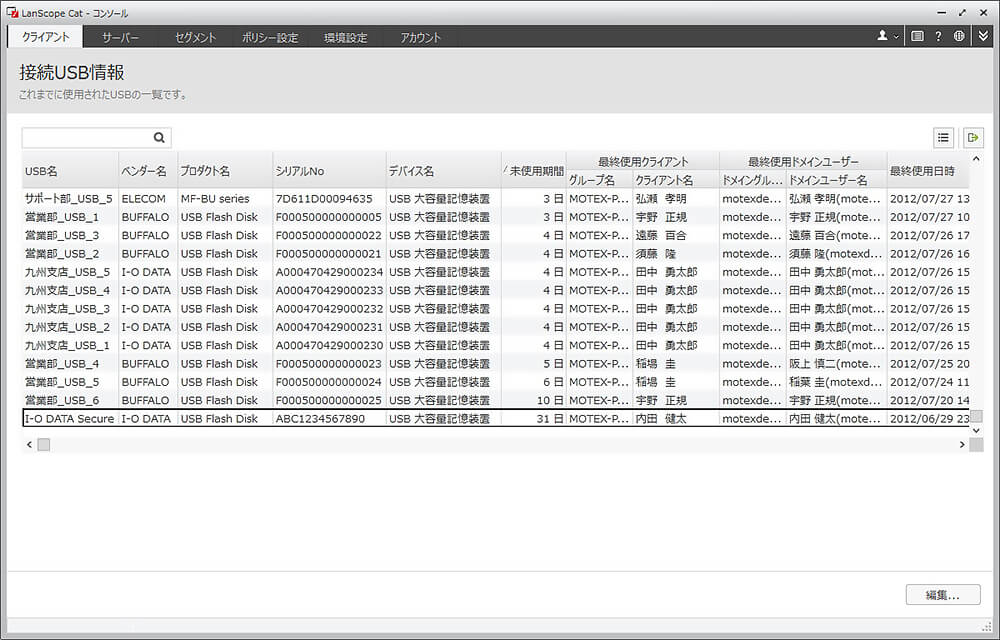Screen dimensions: 1000x640
Task: Sort by the シリアルNo column header
Action: pos(329,171)
